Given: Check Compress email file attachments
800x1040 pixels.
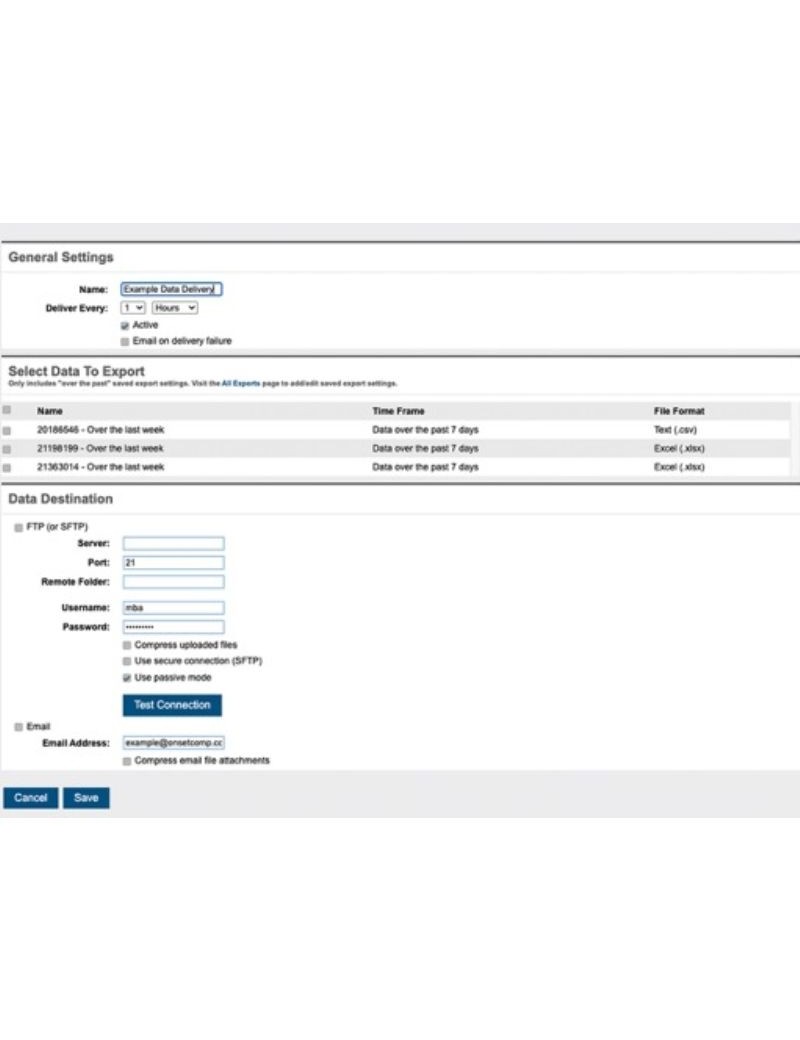Looking at the screenshot, I should click(x=126, y=761).
